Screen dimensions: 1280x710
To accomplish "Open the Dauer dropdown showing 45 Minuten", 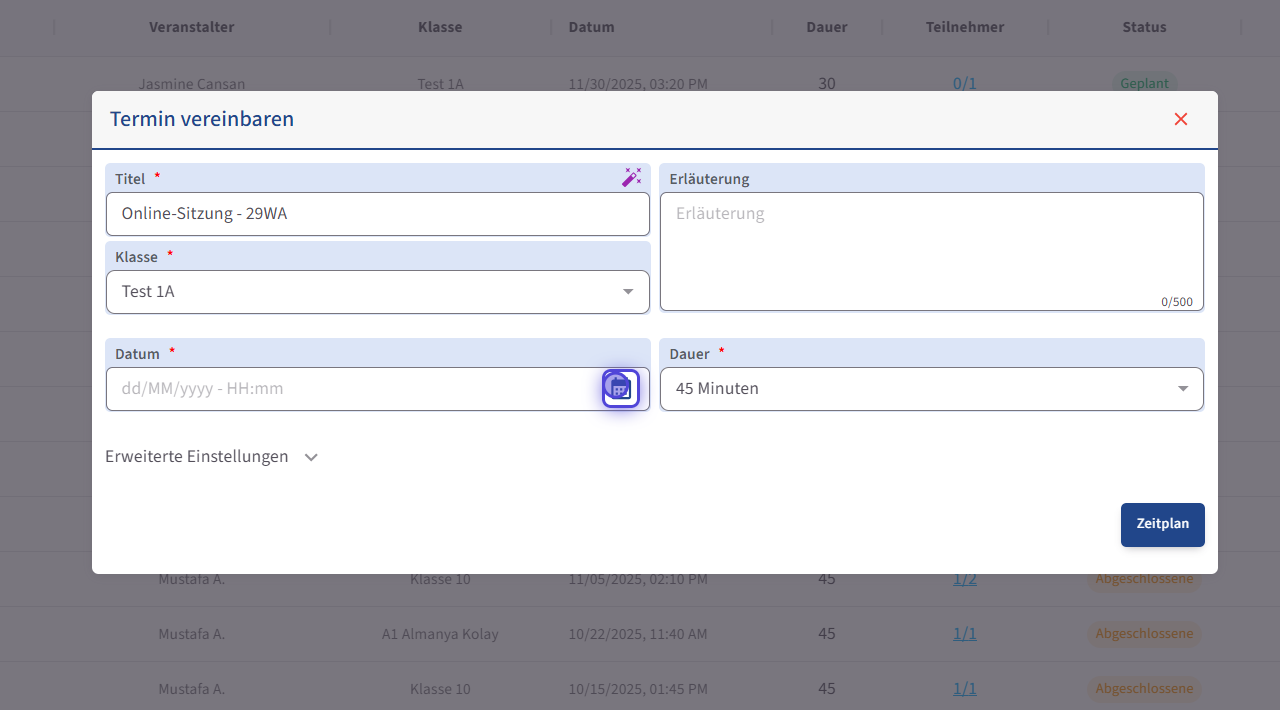I will coord(930,389).
